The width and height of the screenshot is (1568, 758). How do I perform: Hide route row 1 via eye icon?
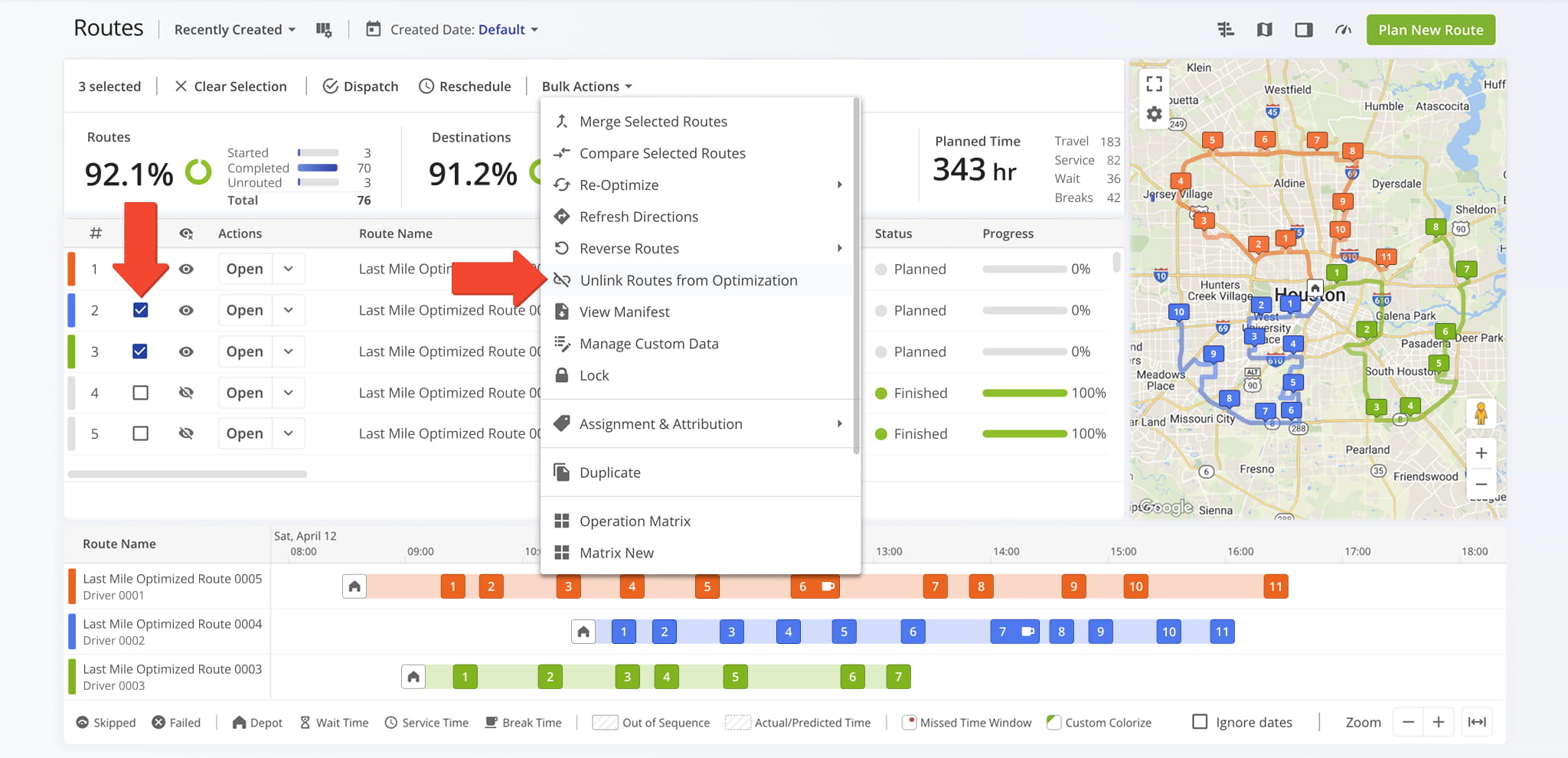tap(186, 270)
